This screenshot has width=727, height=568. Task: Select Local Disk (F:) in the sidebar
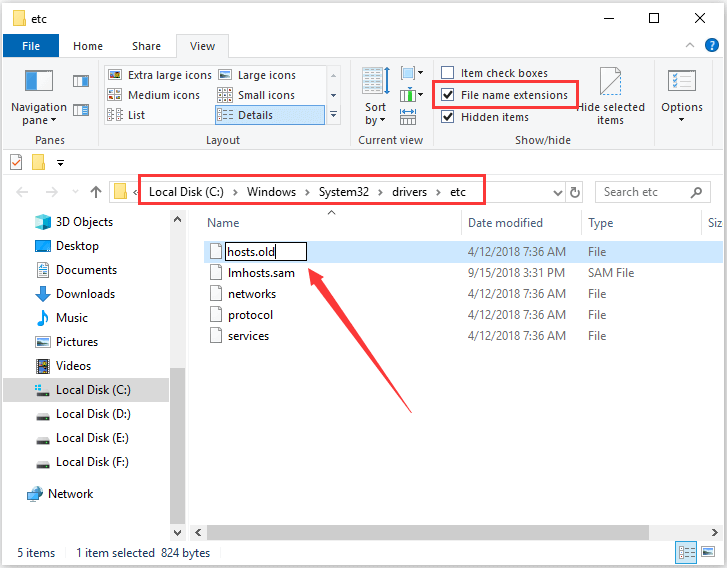pos(83,462)
